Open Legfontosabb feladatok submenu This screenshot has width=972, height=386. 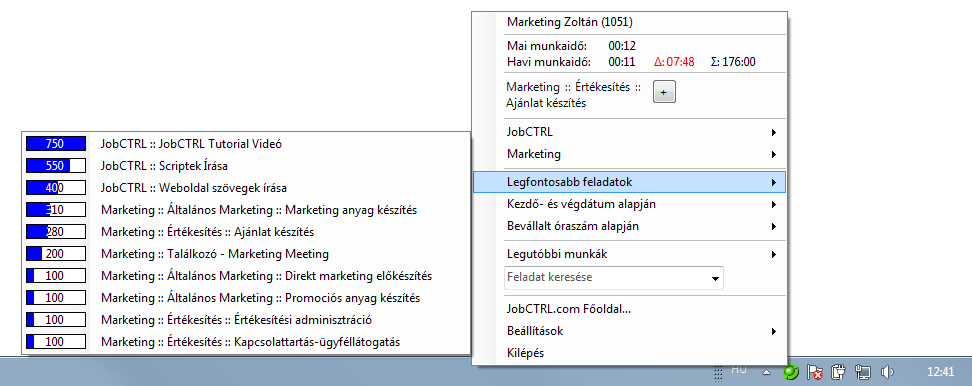629,182
